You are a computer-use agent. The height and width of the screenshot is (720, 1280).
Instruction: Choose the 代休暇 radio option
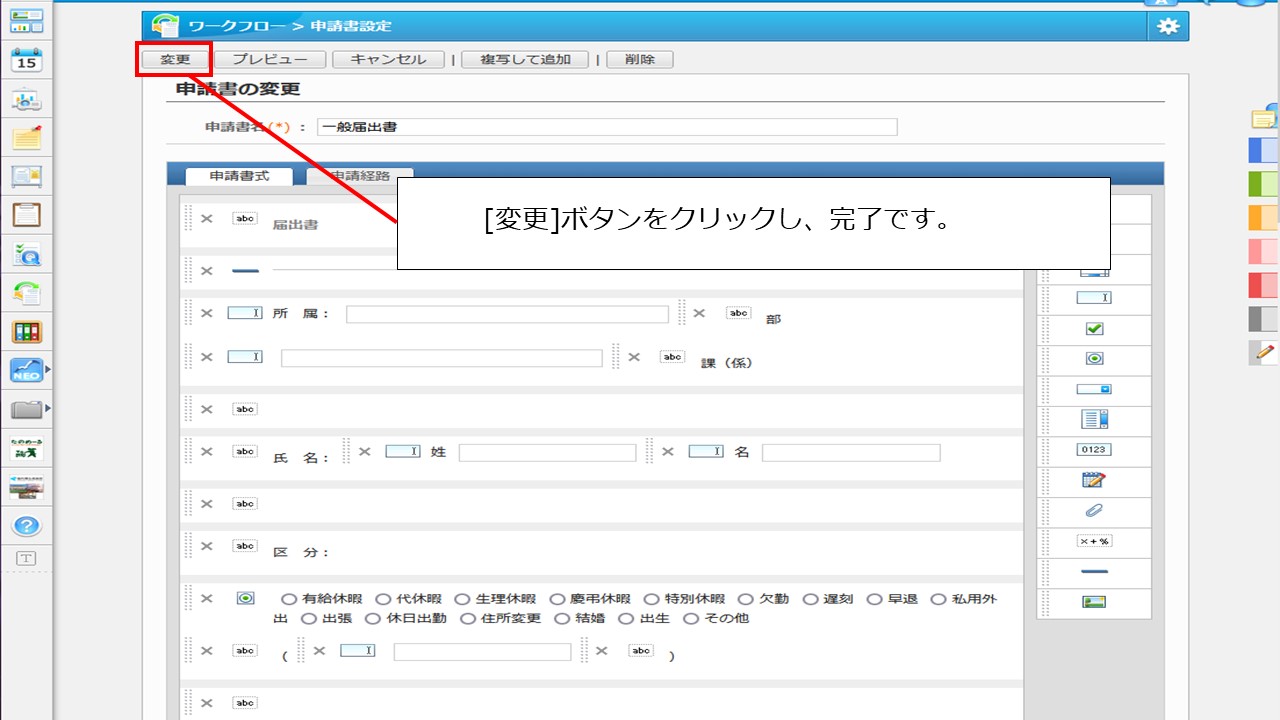point(382,599)
